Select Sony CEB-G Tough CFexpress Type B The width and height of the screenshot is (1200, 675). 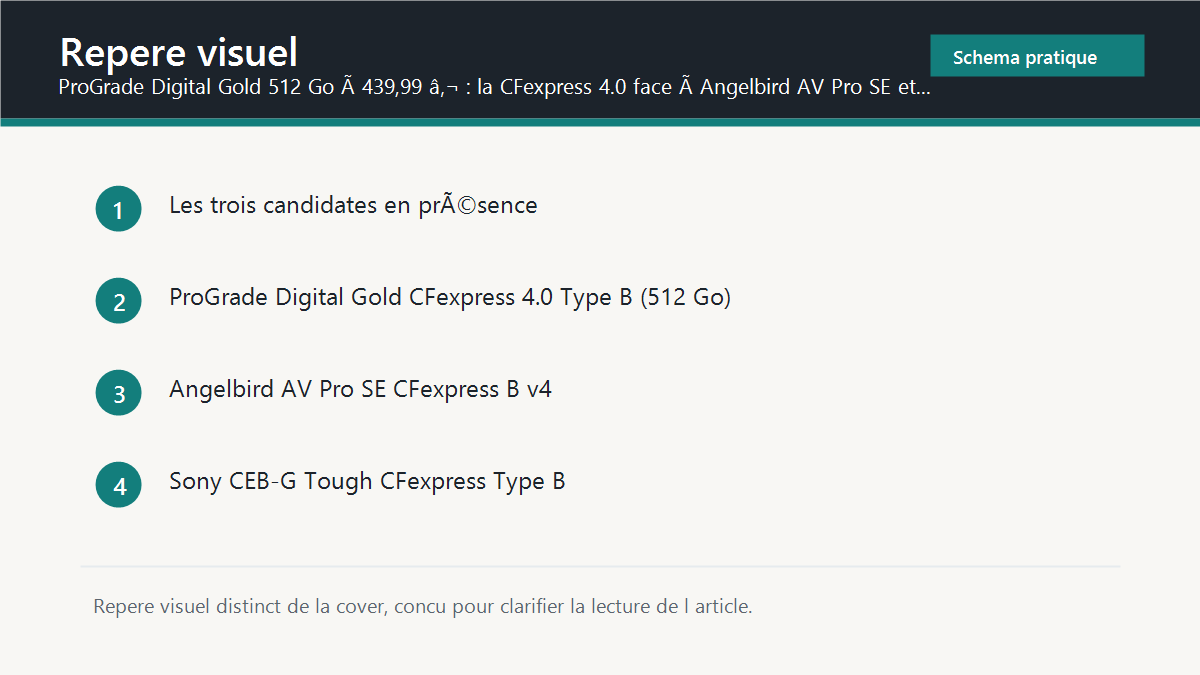(367, 482)
